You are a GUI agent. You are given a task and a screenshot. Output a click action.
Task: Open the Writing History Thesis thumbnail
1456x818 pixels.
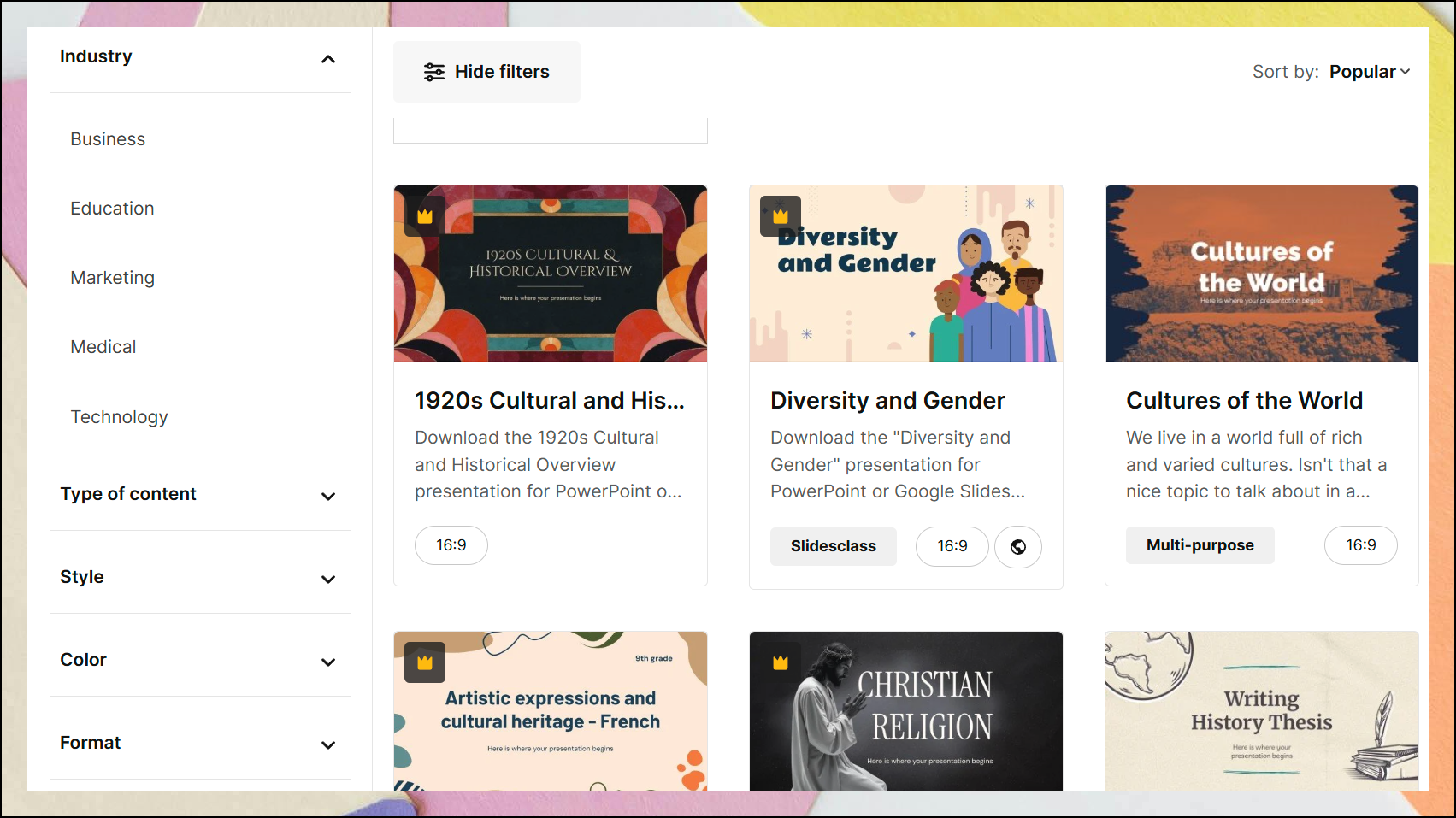[1262, 711]
